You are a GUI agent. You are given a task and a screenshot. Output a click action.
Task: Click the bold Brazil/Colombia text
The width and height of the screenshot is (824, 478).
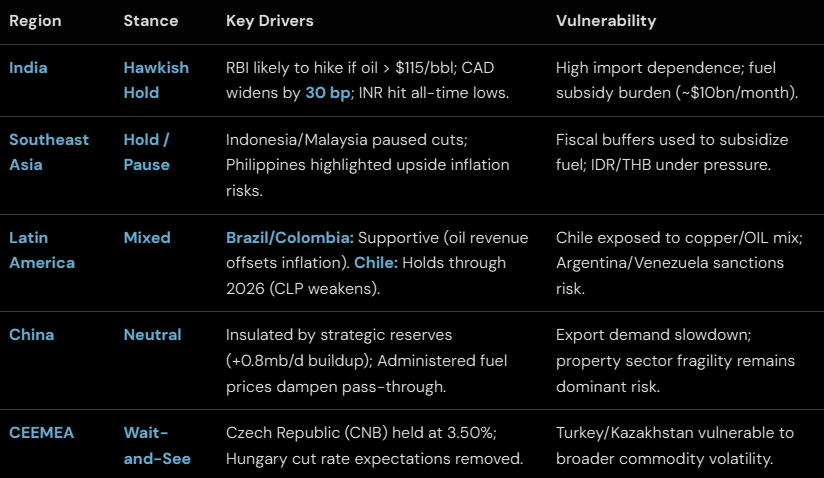tap(289, 238)
